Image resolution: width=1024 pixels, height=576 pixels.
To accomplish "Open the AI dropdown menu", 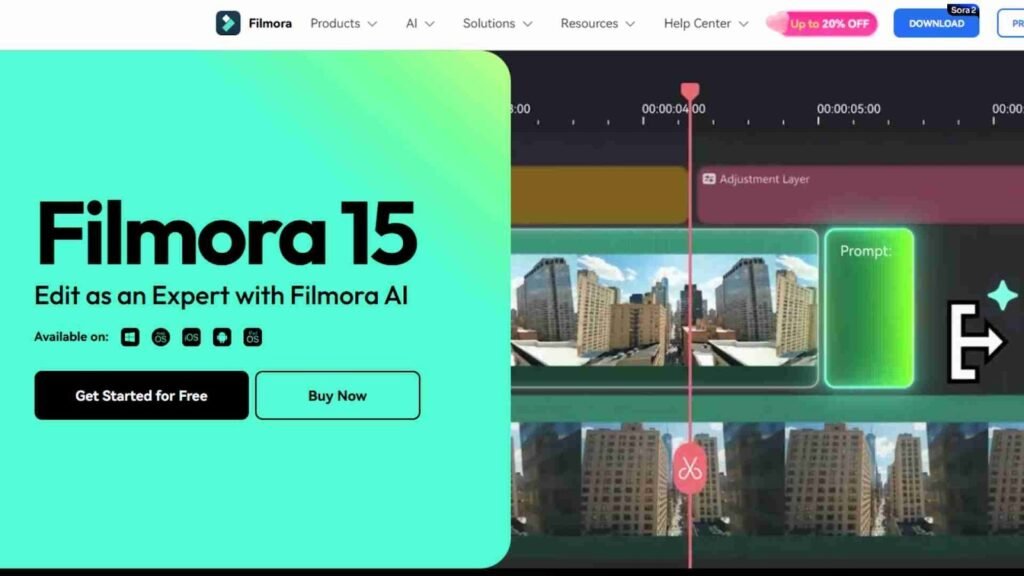I will (x=420, y=23).
